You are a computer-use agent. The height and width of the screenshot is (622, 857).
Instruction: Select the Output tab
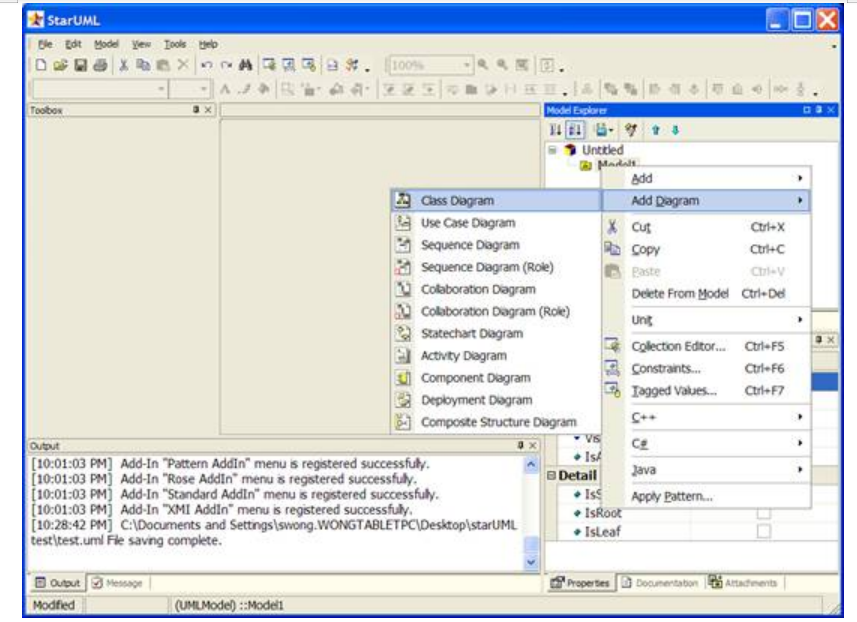[x=57, y=583]
